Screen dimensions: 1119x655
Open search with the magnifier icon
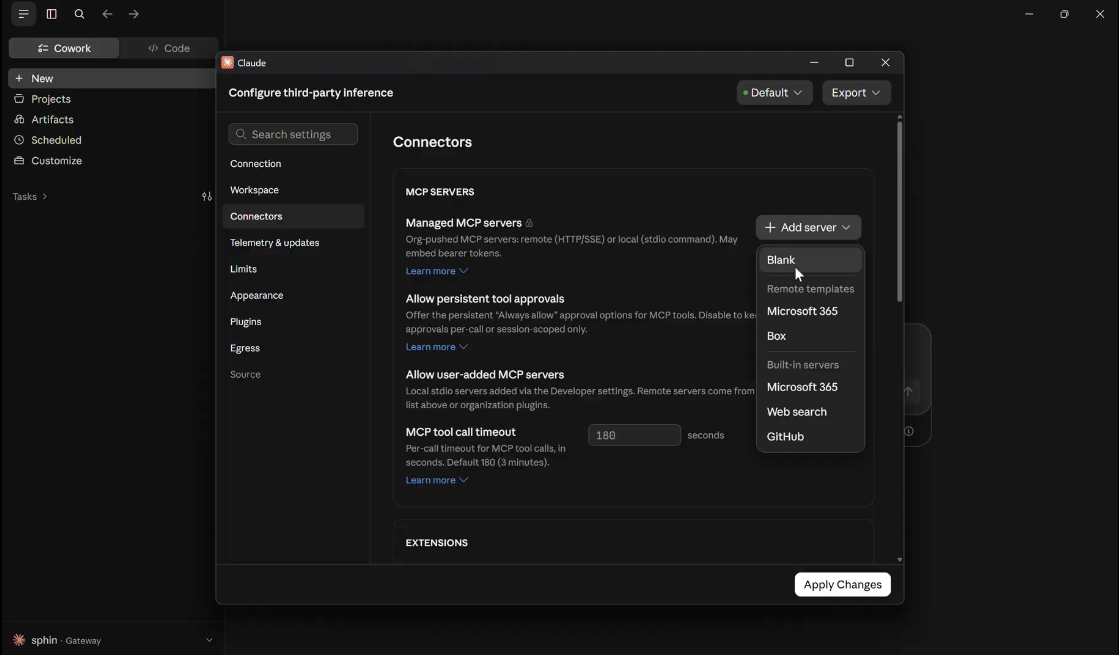click(79, 14)
